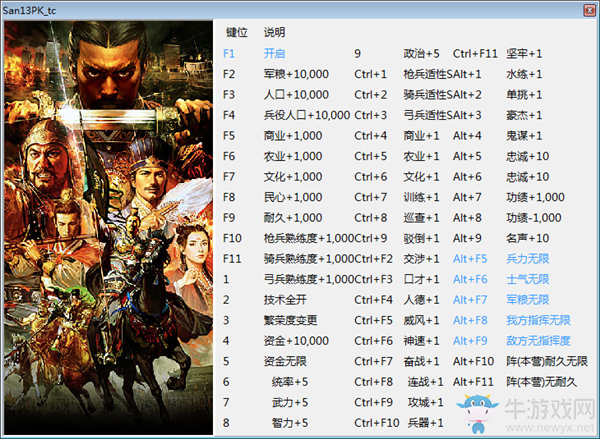Click the 人德+1 entry

click(x=421, y=300)
